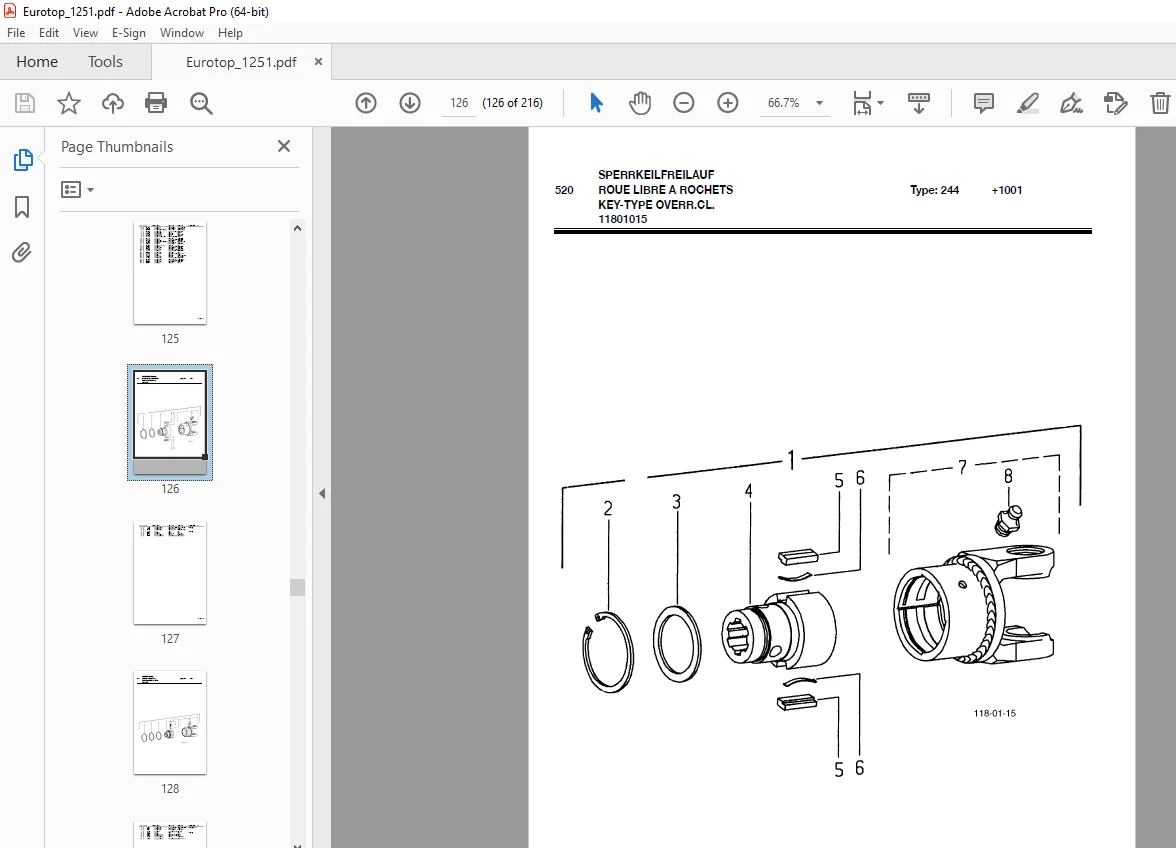1176x848 pixels.
Task: Click the upload to cloud icon
Action: [x=112, y=103]
